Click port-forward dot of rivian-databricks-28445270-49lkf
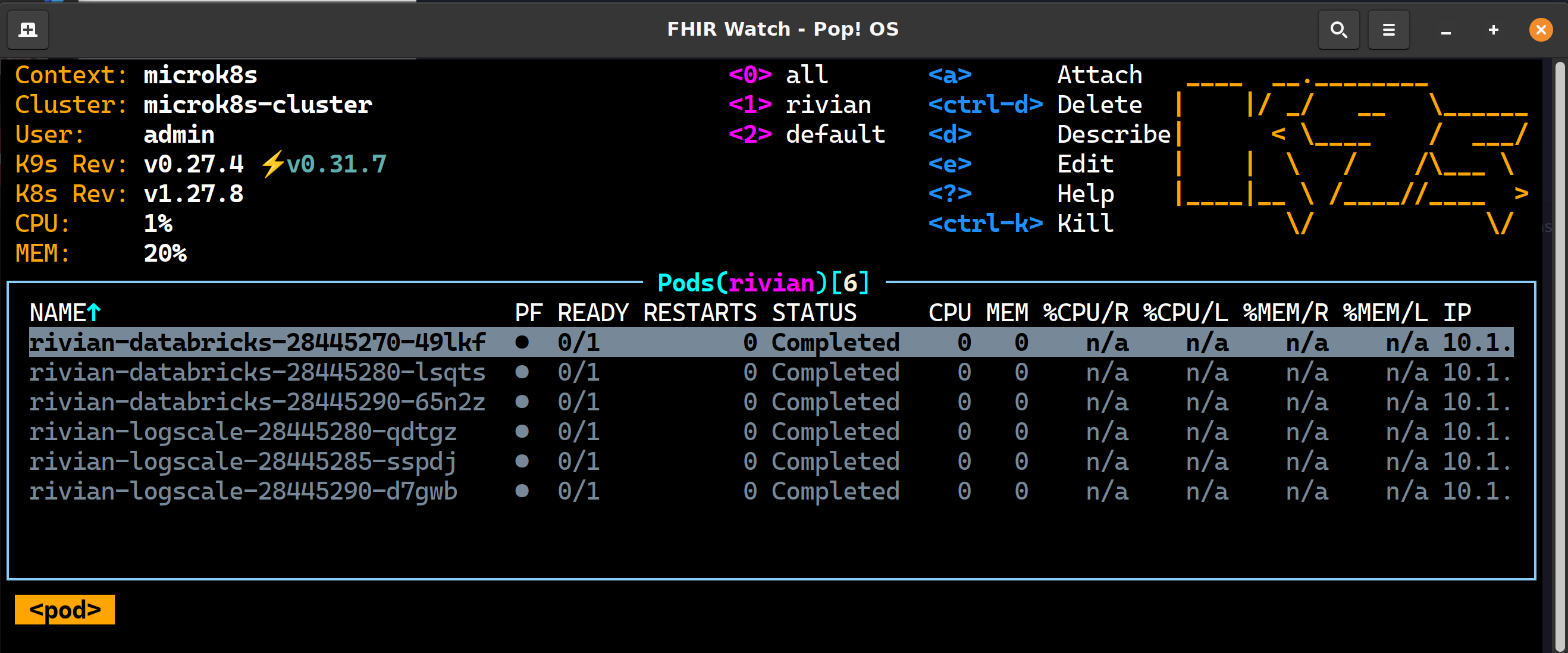 click(x=522, y=342)
